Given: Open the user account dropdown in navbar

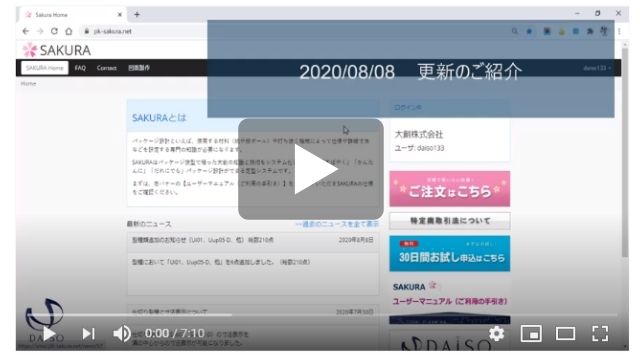Looking at the screenshot, I should 597,68.
